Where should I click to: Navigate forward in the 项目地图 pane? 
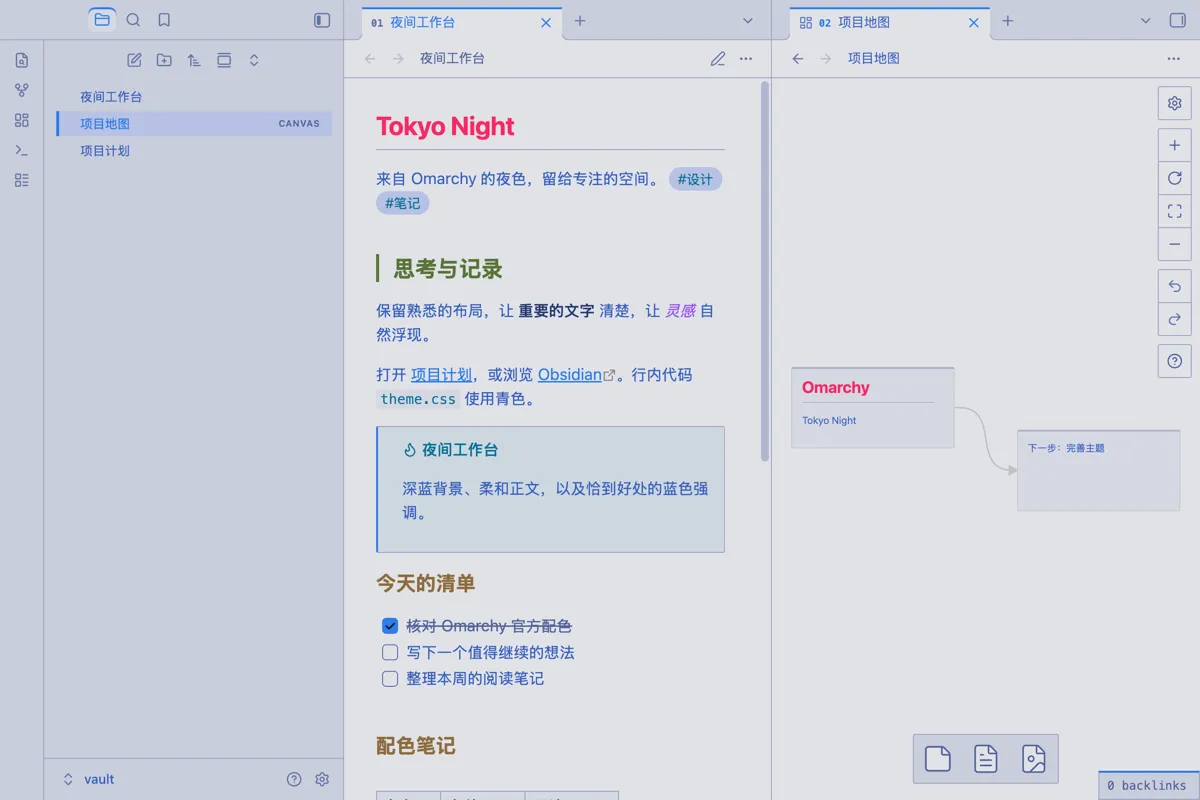tap(826, 59)
